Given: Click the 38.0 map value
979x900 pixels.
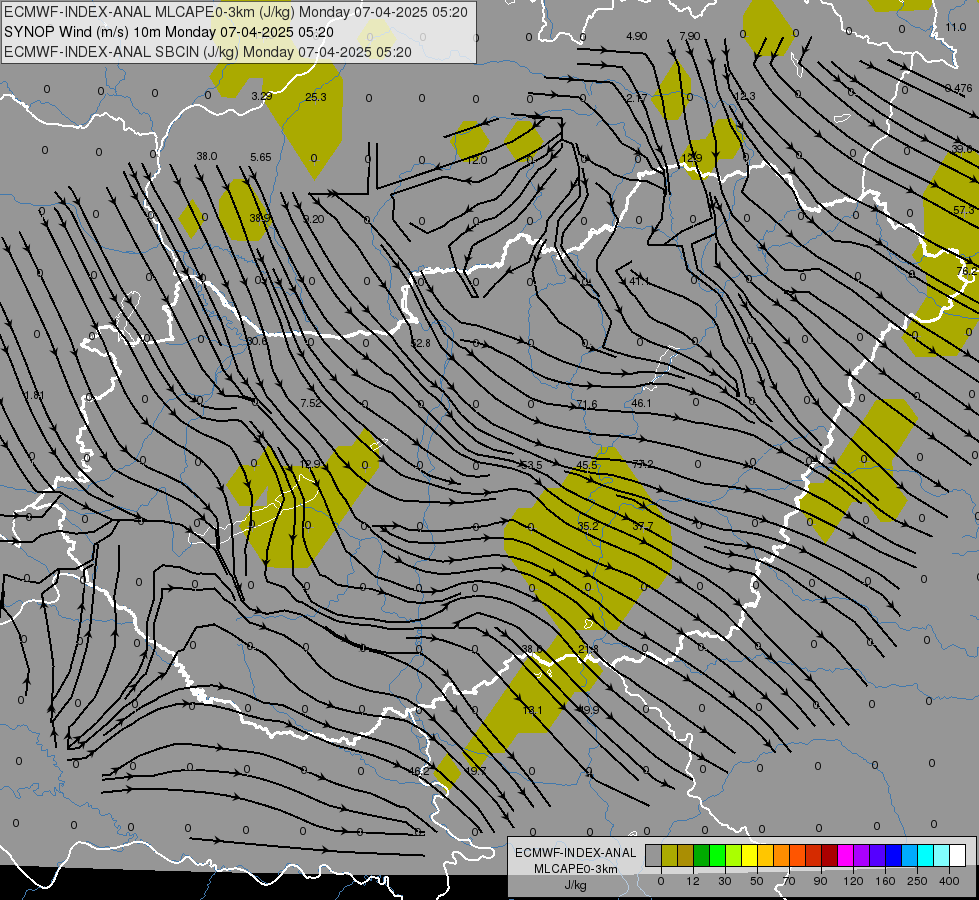Looking at the screenshot, I should pos(207,156).
